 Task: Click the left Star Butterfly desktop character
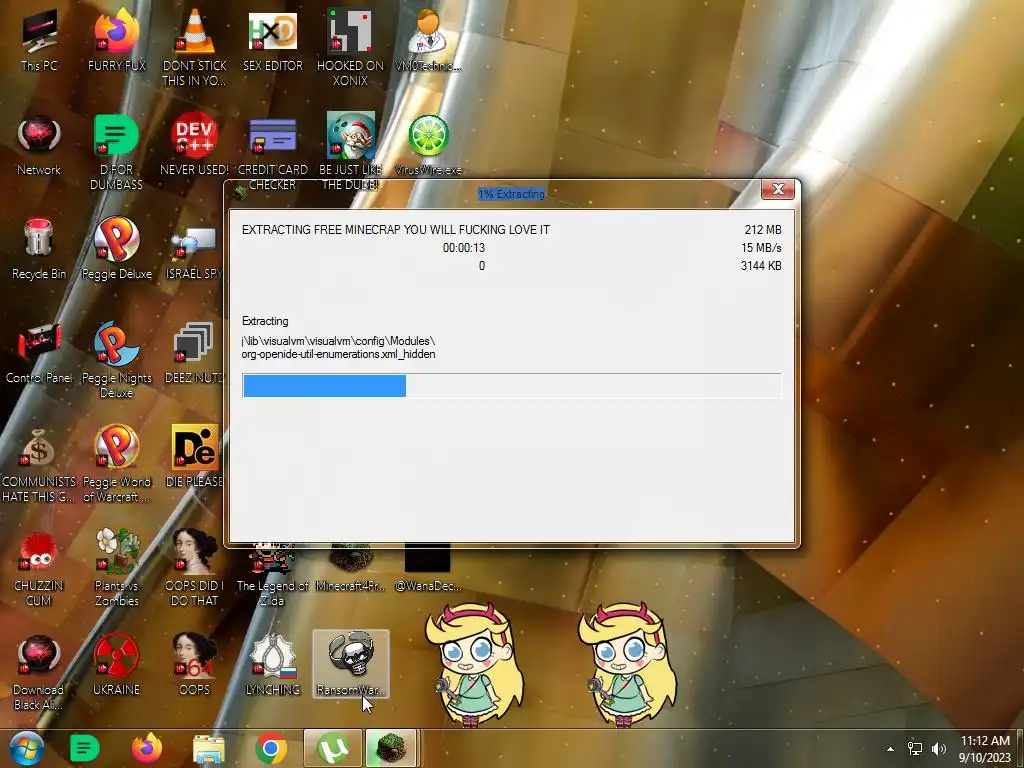(x=475, y=664)
